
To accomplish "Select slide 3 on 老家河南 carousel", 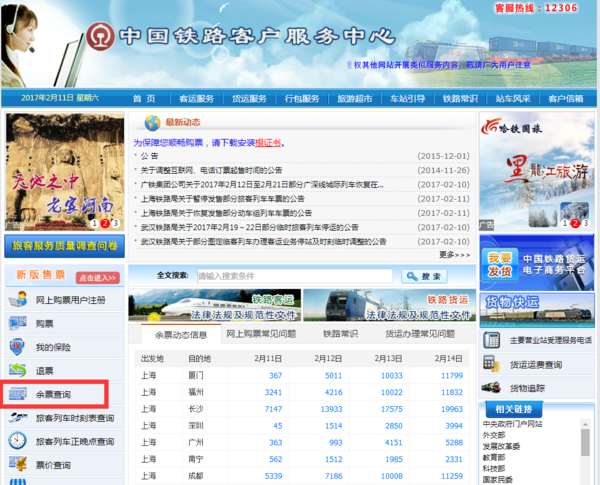I will pos(115,223).
